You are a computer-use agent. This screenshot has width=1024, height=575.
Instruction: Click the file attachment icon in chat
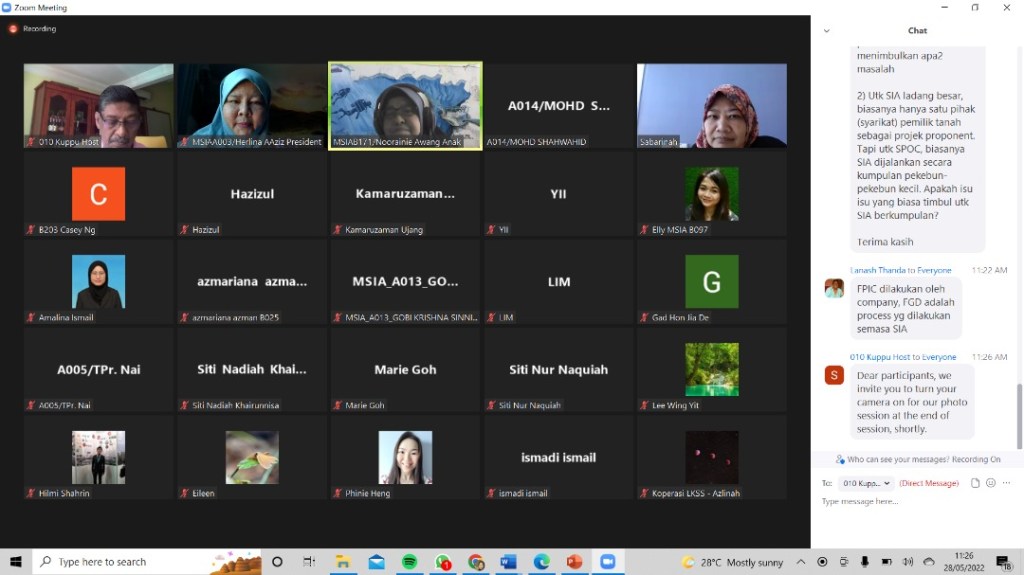click(x=976, y=483)
